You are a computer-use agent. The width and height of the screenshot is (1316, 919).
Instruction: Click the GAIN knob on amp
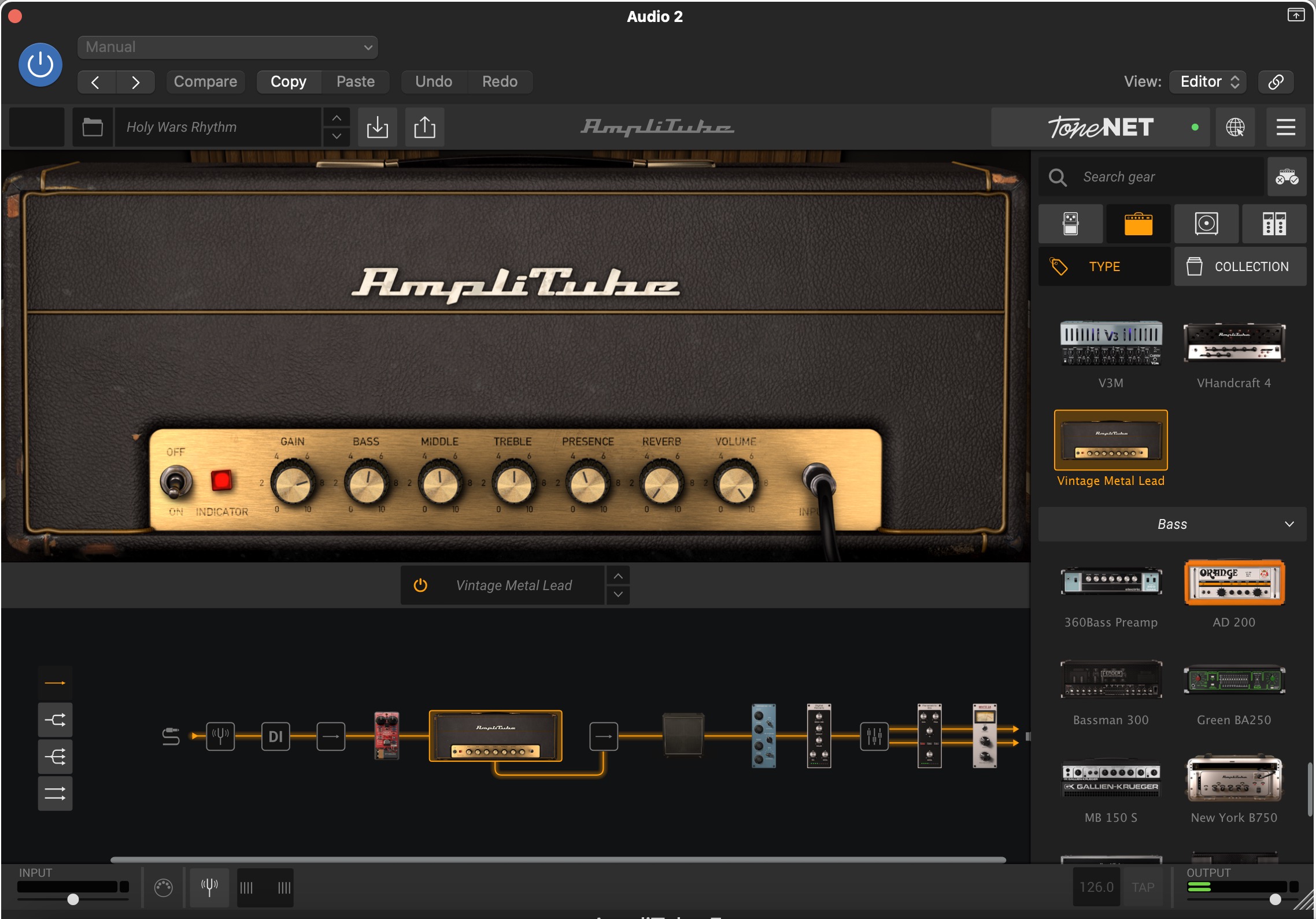(293, 483)
